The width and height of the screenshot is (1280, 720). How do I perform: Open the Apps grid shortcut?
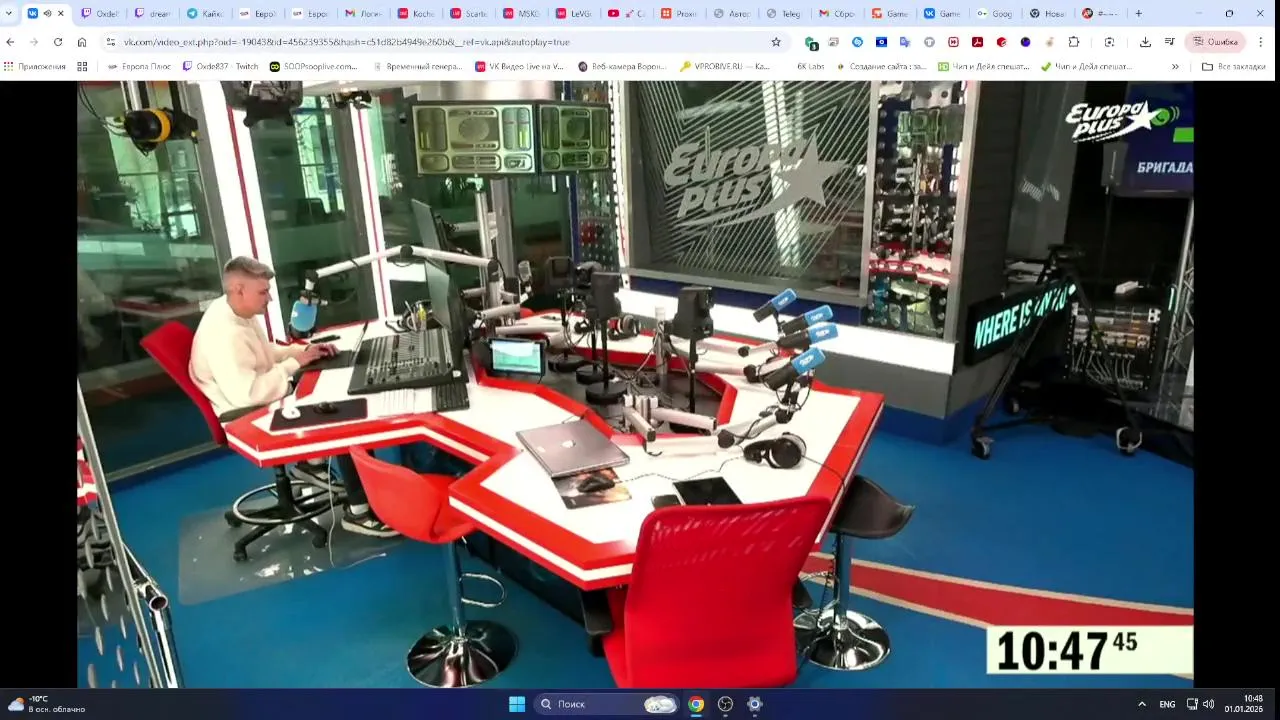(35, 67)
